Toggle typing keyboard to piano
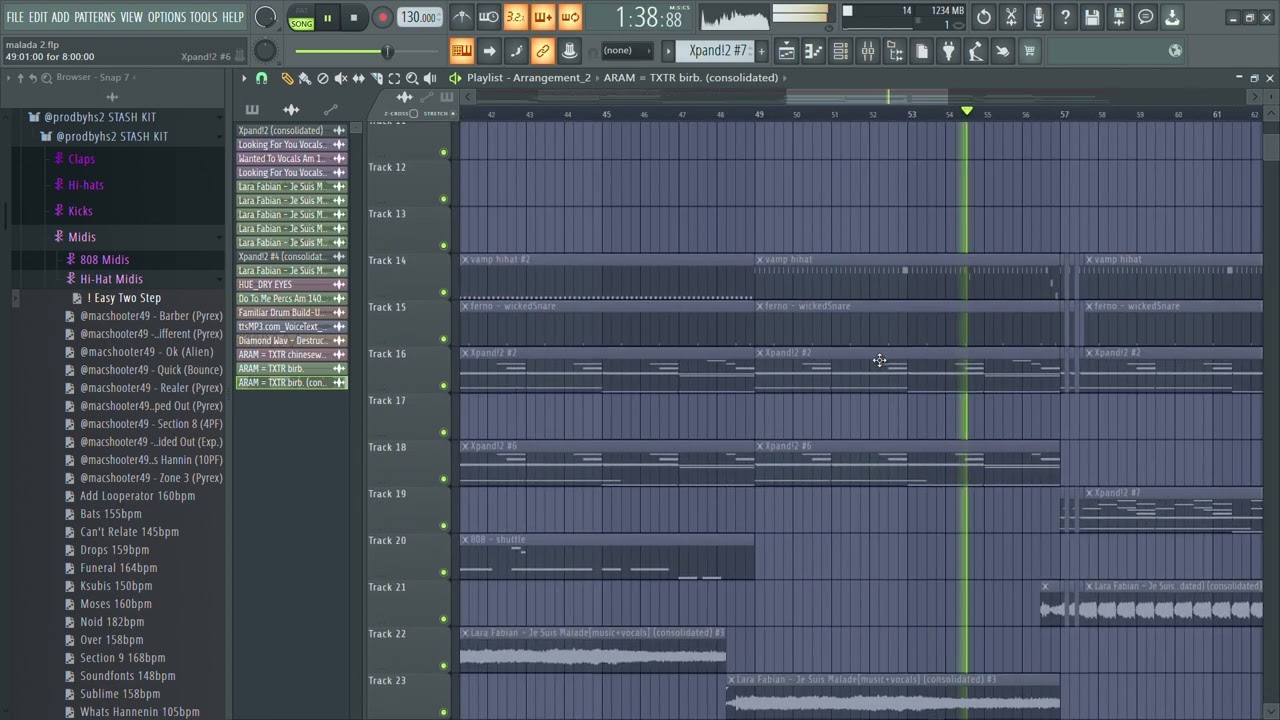This screenshot has width=1280, height=720. point(461,51)
